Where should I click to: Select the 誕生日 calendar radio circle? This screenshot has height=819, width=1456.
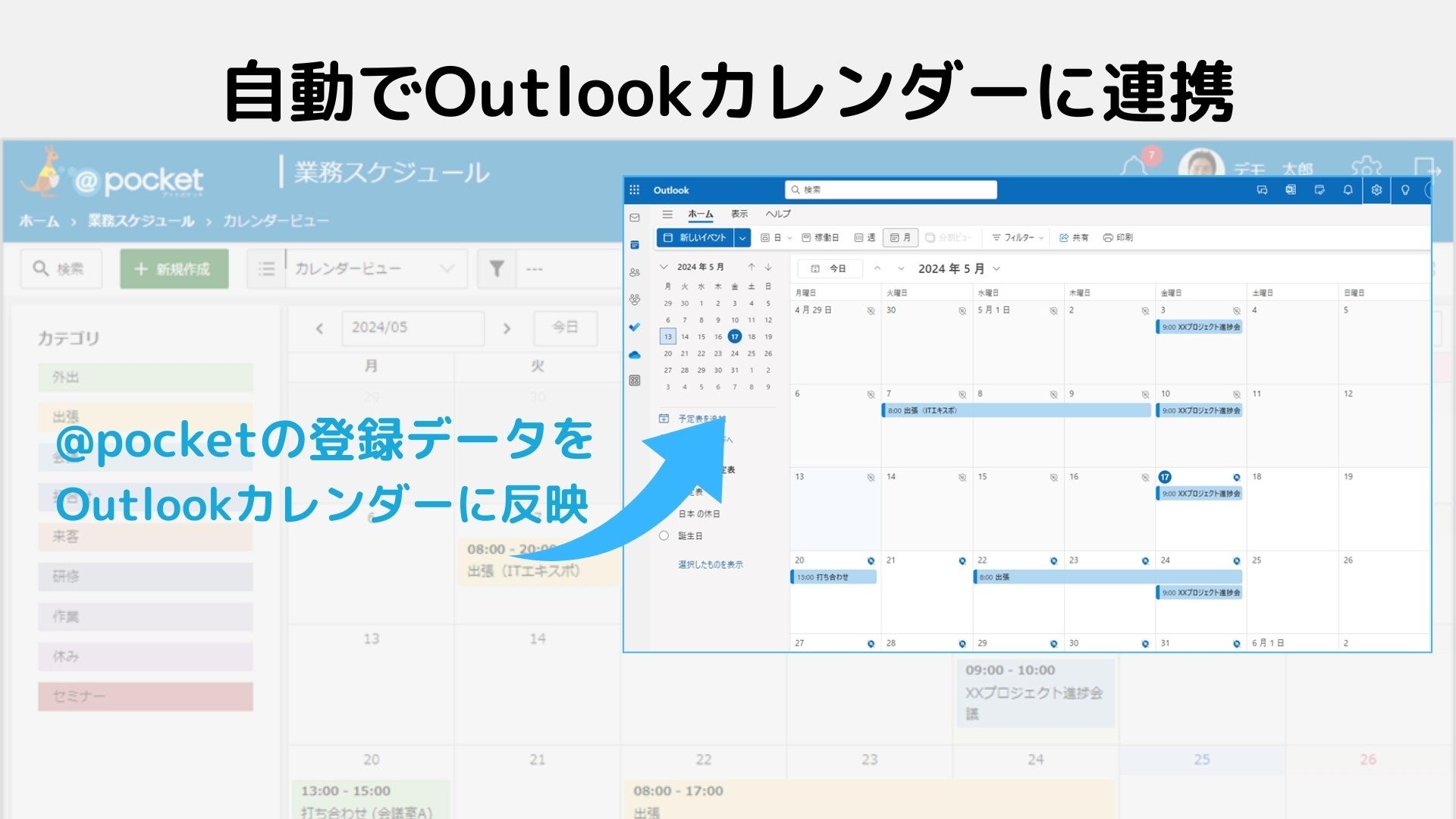(664, 536)
